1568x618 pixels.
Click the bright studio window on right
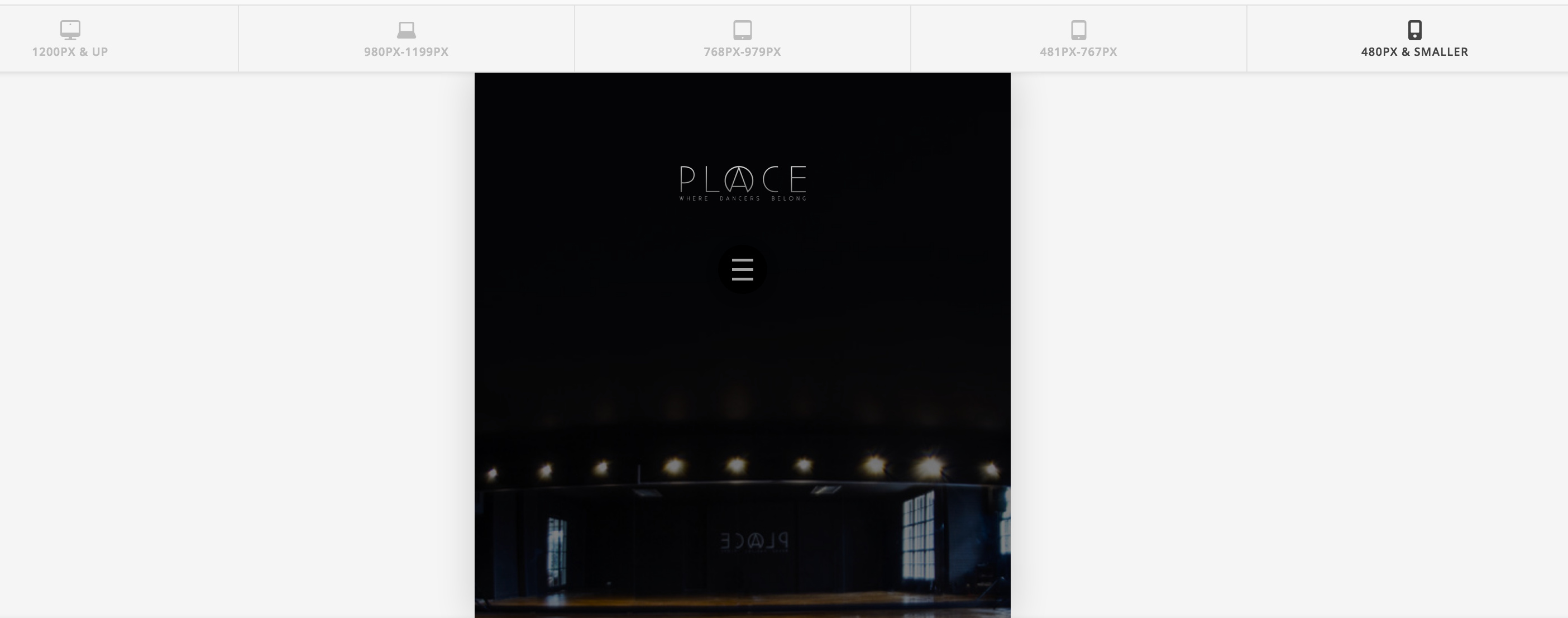(x=918, y=536)
